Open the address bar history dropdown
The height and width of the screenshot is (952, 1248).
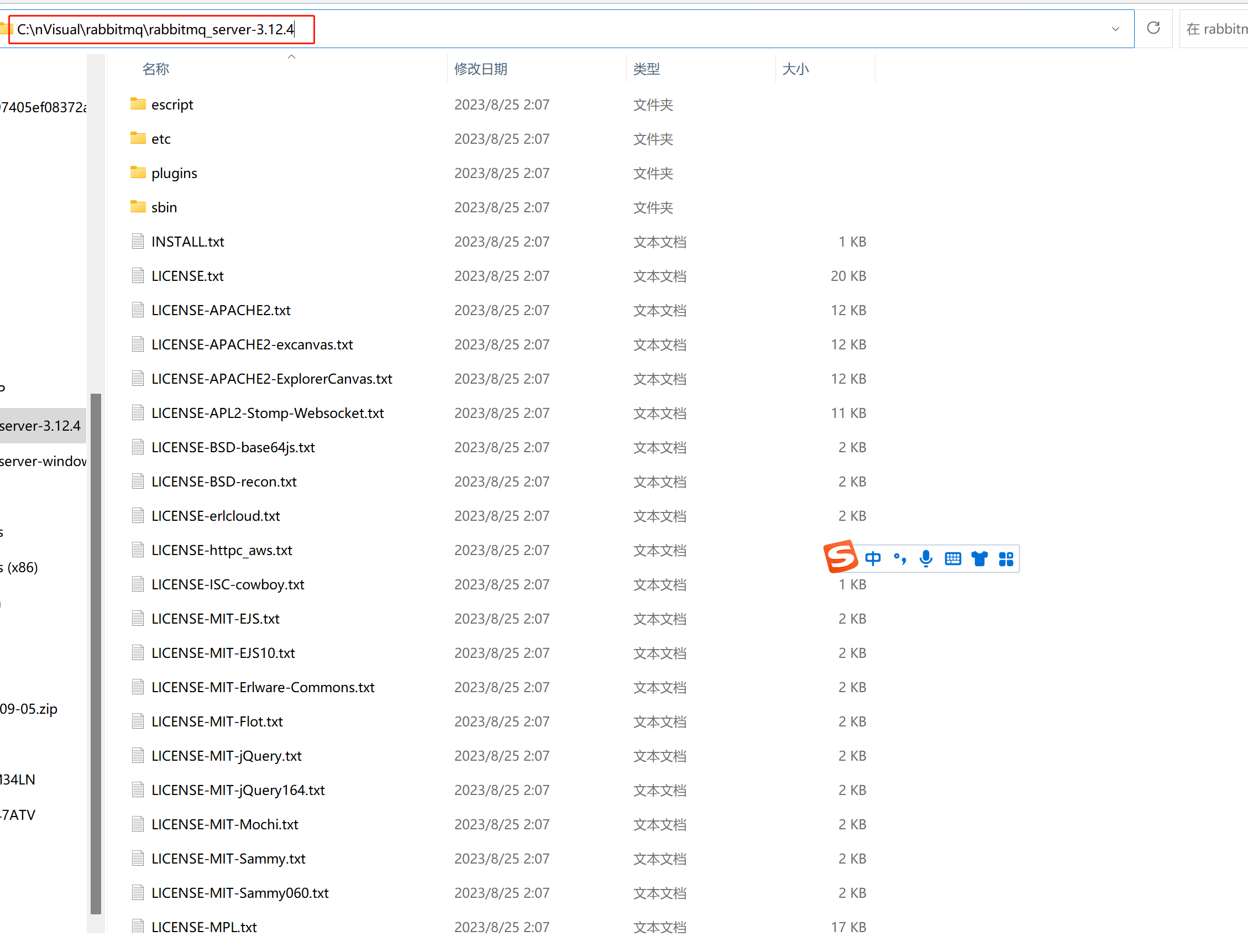(1115, 29)
